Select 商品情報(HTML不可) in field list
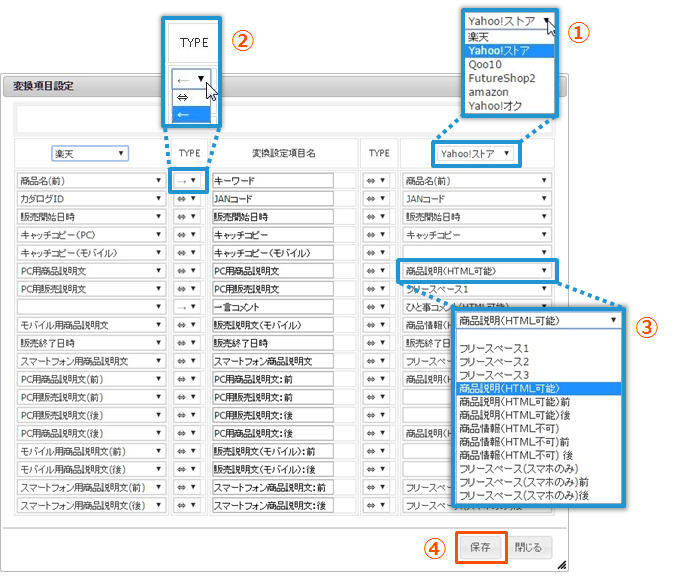Viewport: 674px width, 576px height. [x=539, y=429]
